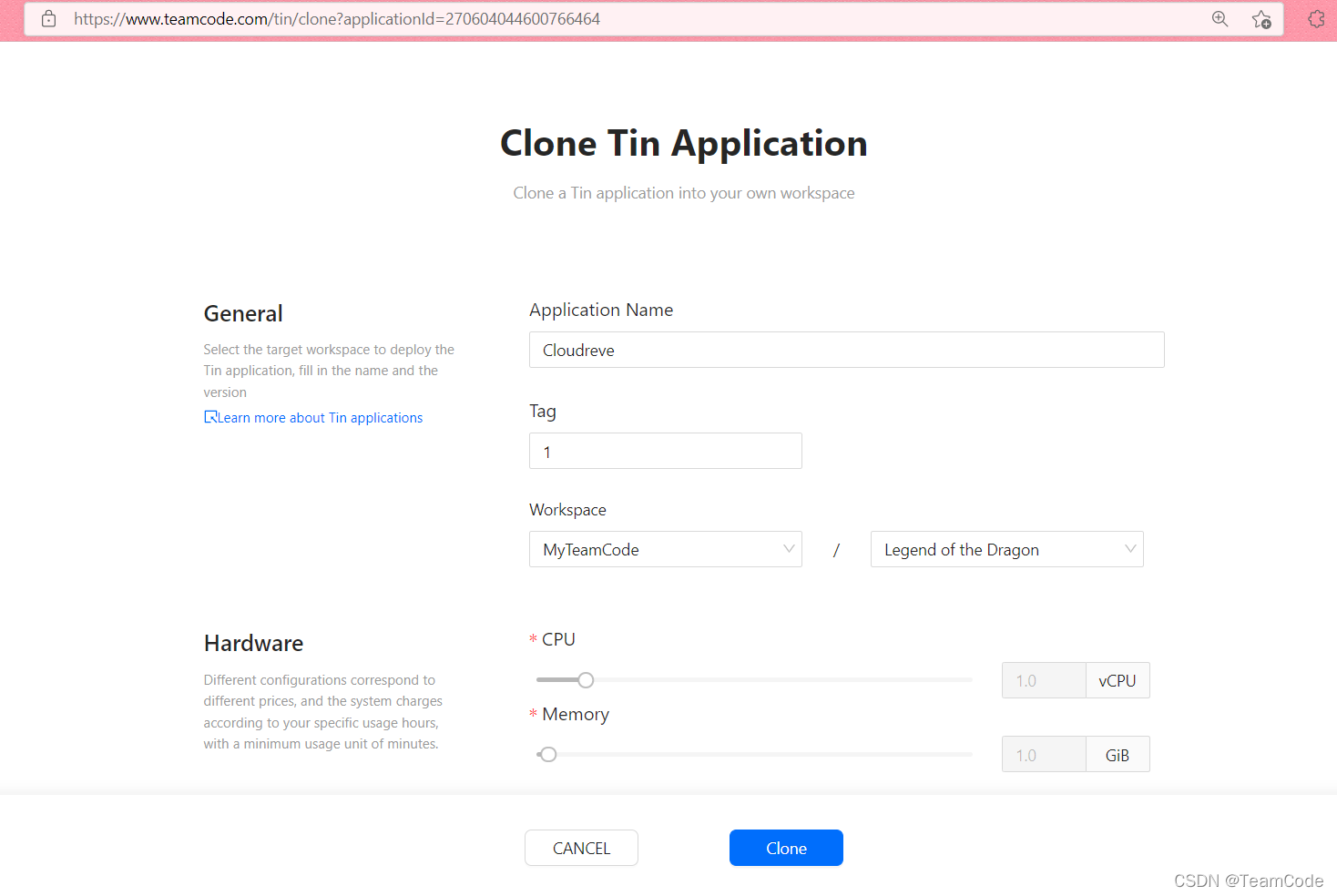This screenshot has height=896, width=1337.
Task: Click the CPU value box showing 1.0
Action: (x=1044, y=680)
